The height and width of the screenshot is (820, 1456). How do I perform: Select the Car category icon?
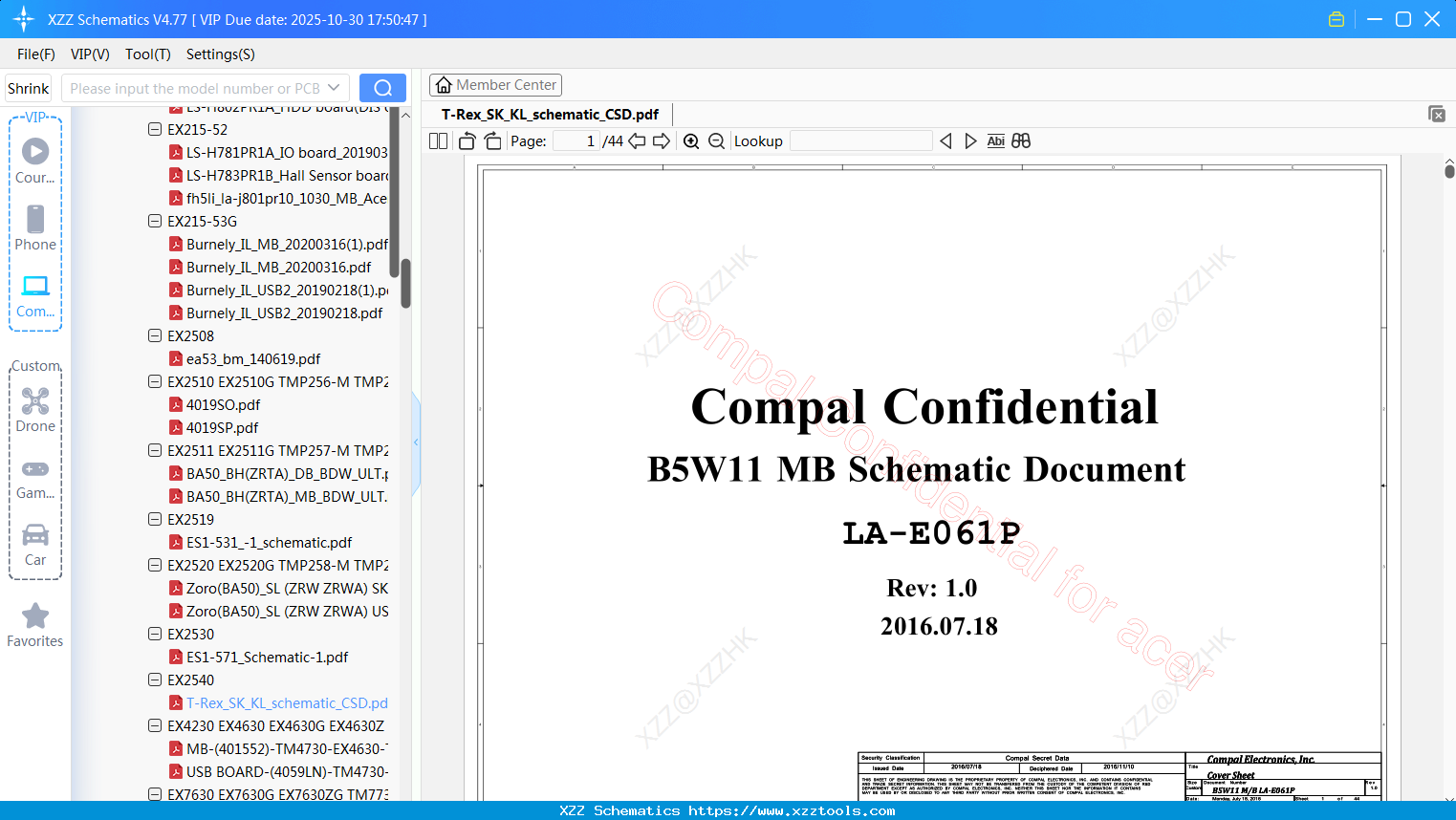pyautogui.click(x=35, y=534)
